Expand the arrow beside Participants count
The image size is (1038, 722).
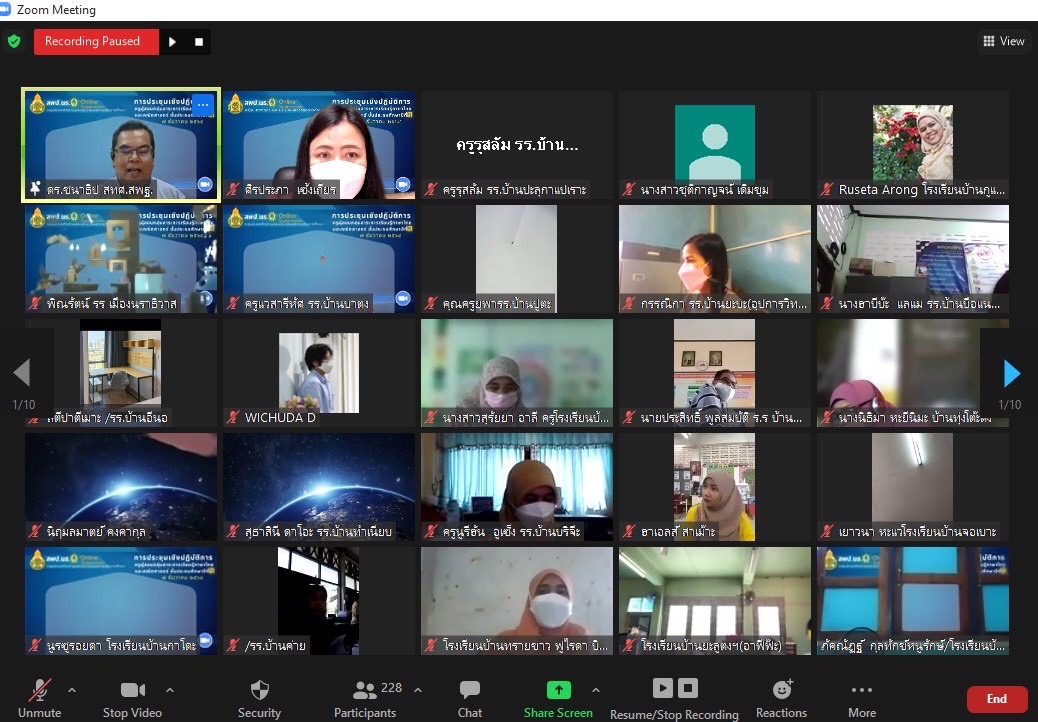click(417, 690)
